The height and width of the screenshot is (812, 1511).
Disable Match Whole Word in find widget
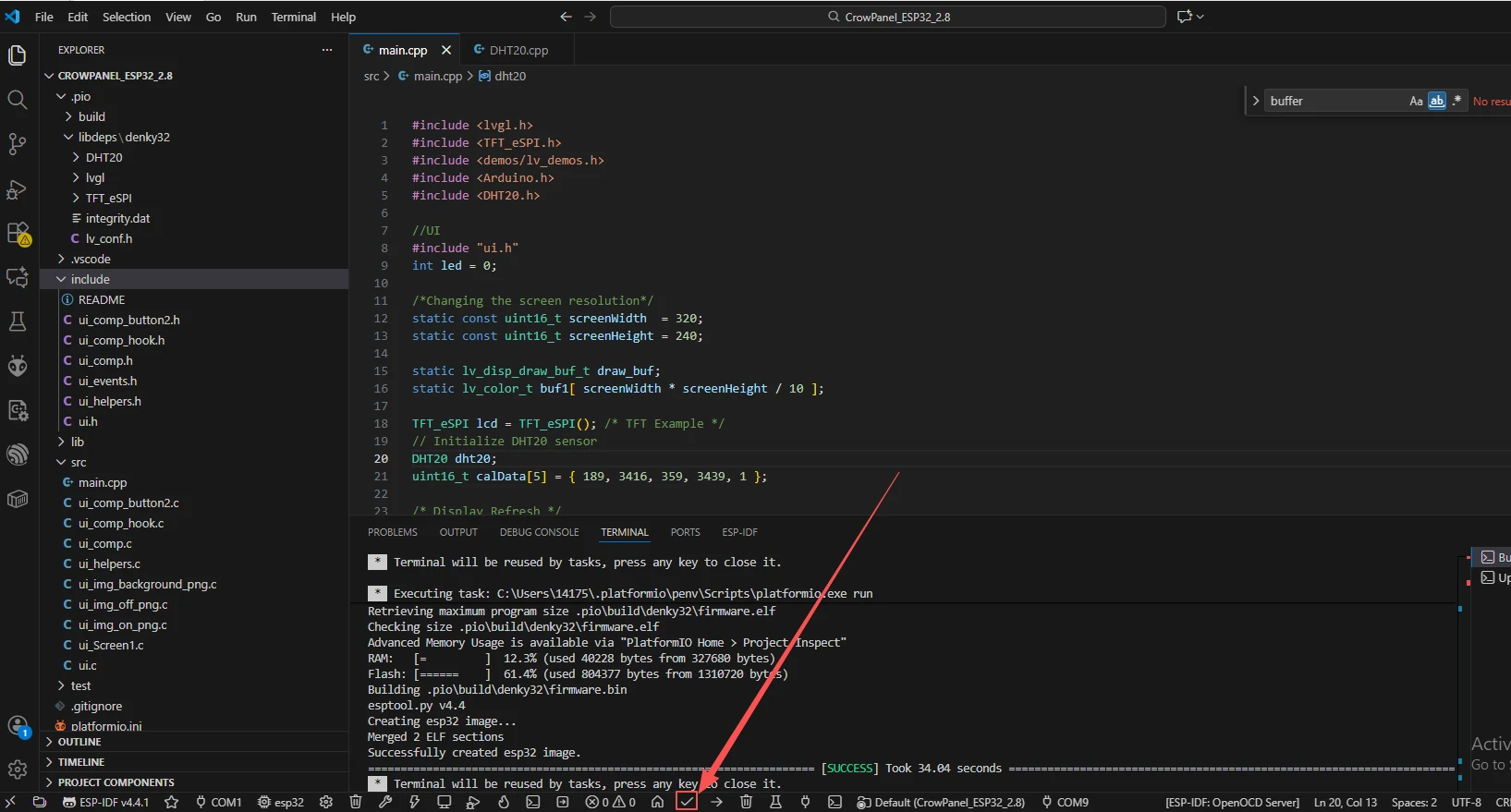[x=1436, y=101]
